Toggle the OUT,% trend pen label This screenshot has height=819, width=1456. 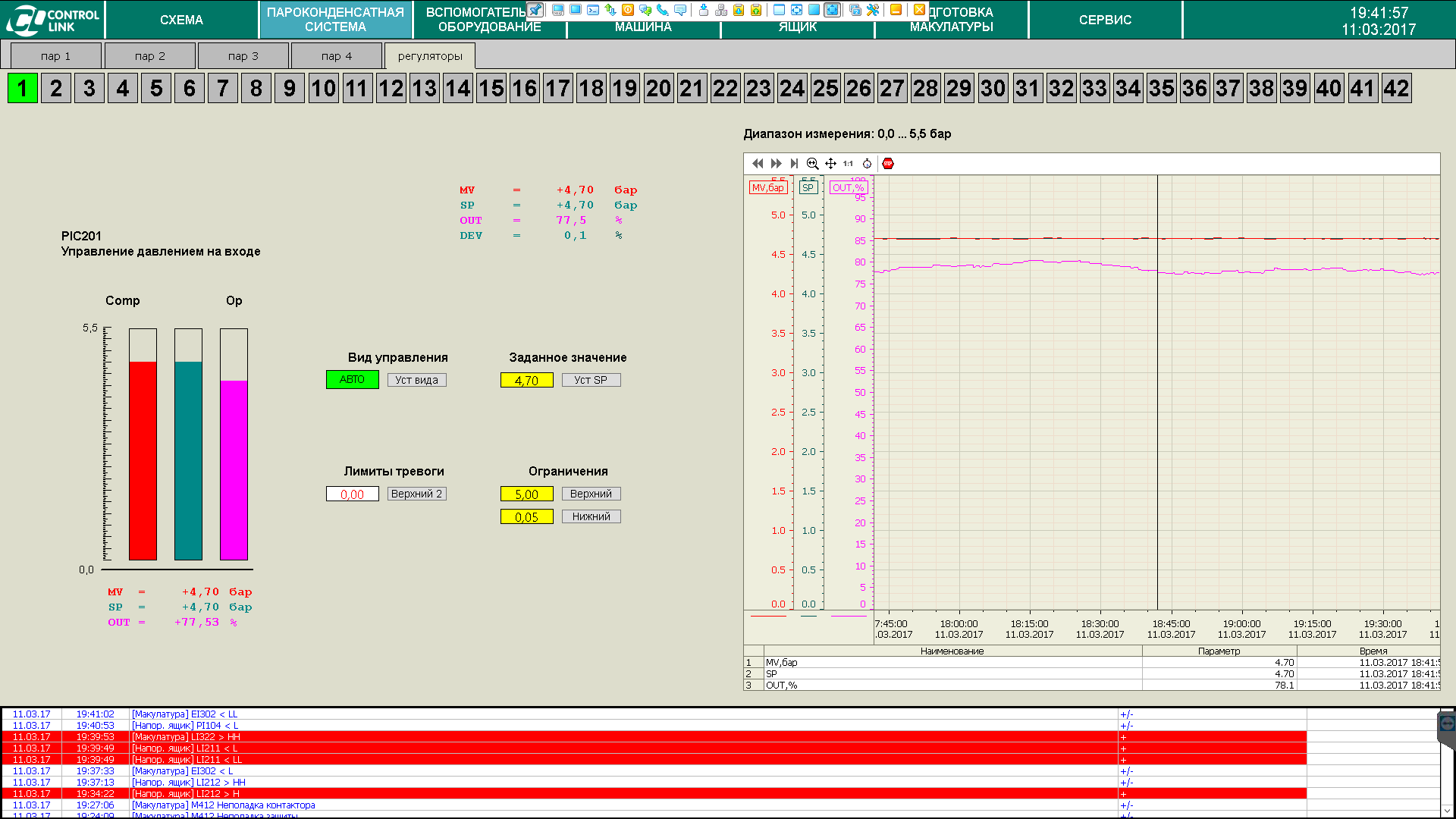848,187
